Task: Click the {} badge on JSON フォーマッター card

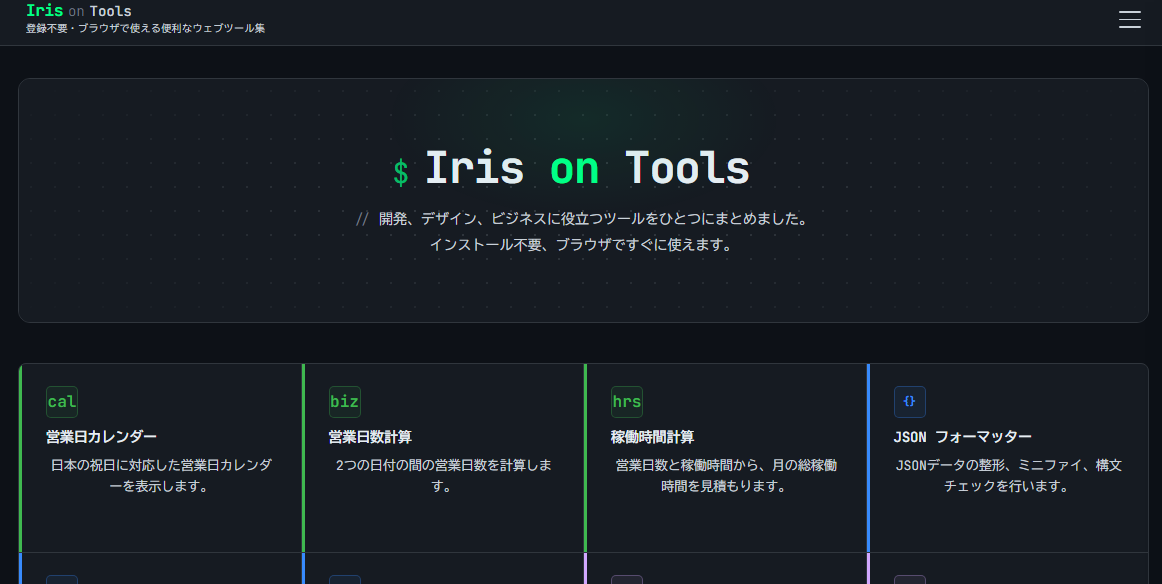Action: click(909, 402)
